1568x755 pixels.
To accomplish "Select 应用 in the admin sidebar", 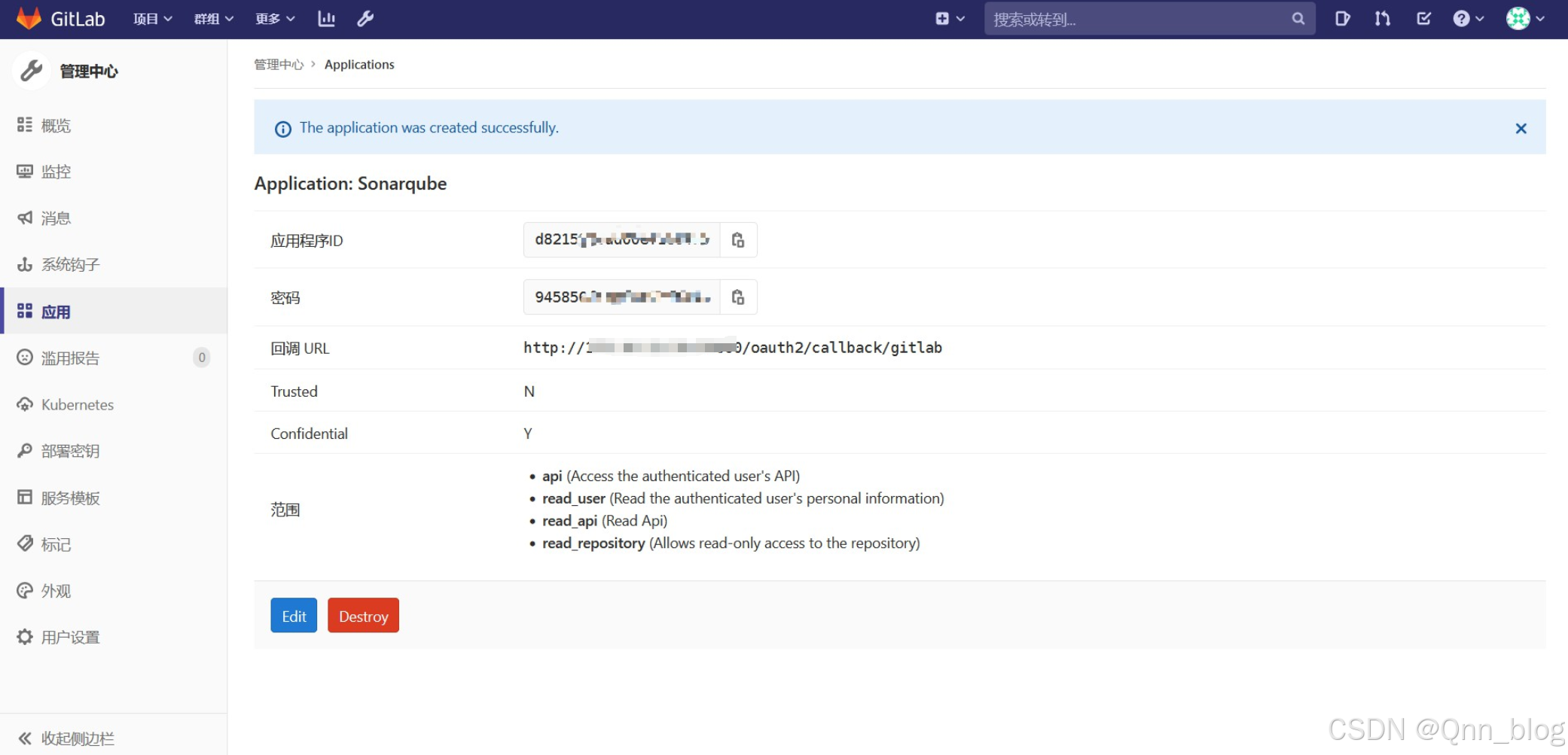I will click(x=55, y=311).
